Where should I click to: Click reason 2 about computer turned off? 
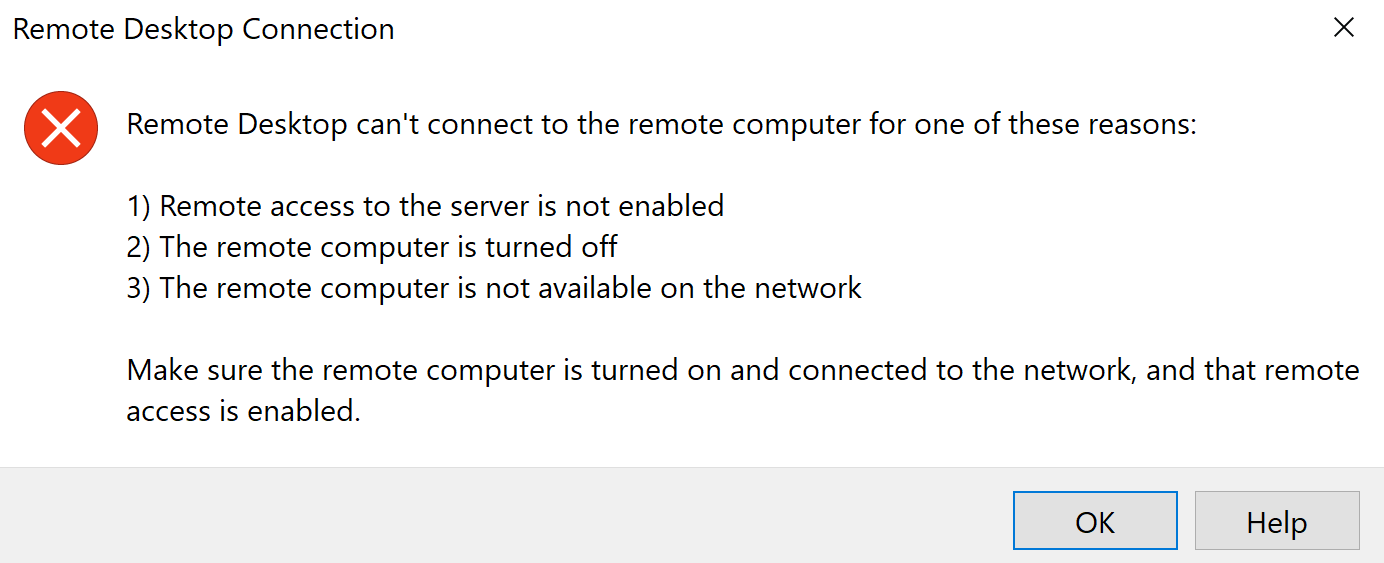(372, 247)
